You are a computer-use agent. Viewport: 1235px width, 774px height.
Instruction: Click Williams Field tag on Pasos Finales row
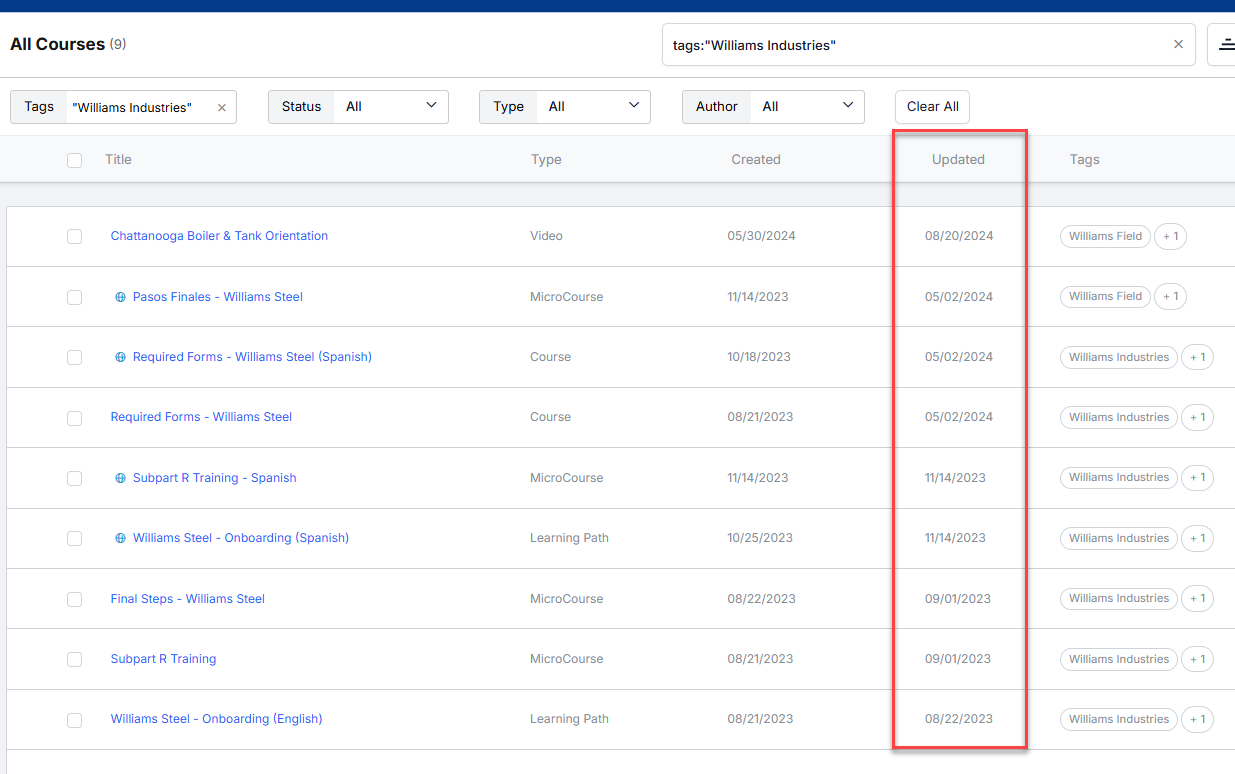[1105, 296]
